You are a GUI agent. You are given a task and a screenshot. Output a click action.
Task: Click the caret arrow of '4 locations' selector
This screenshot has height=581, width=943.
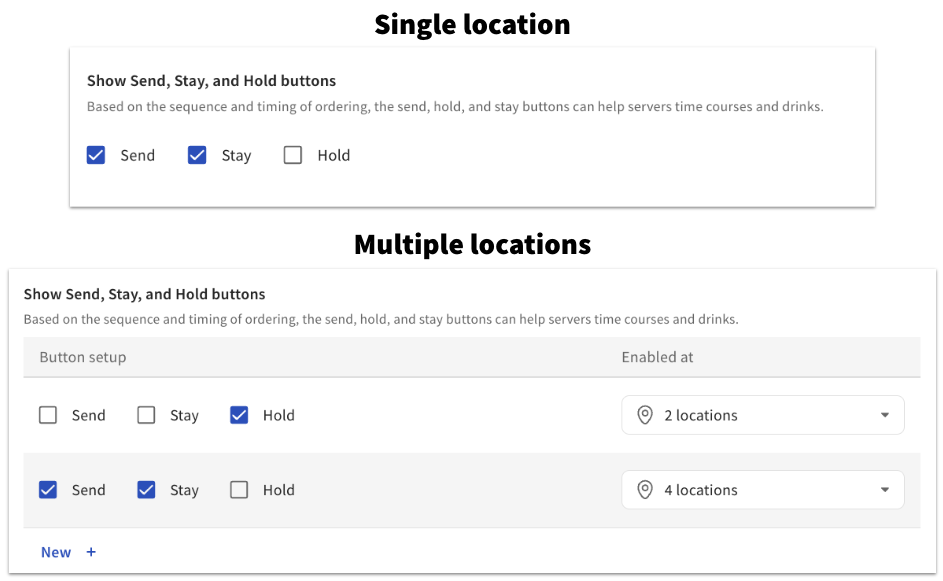point(885,490)
